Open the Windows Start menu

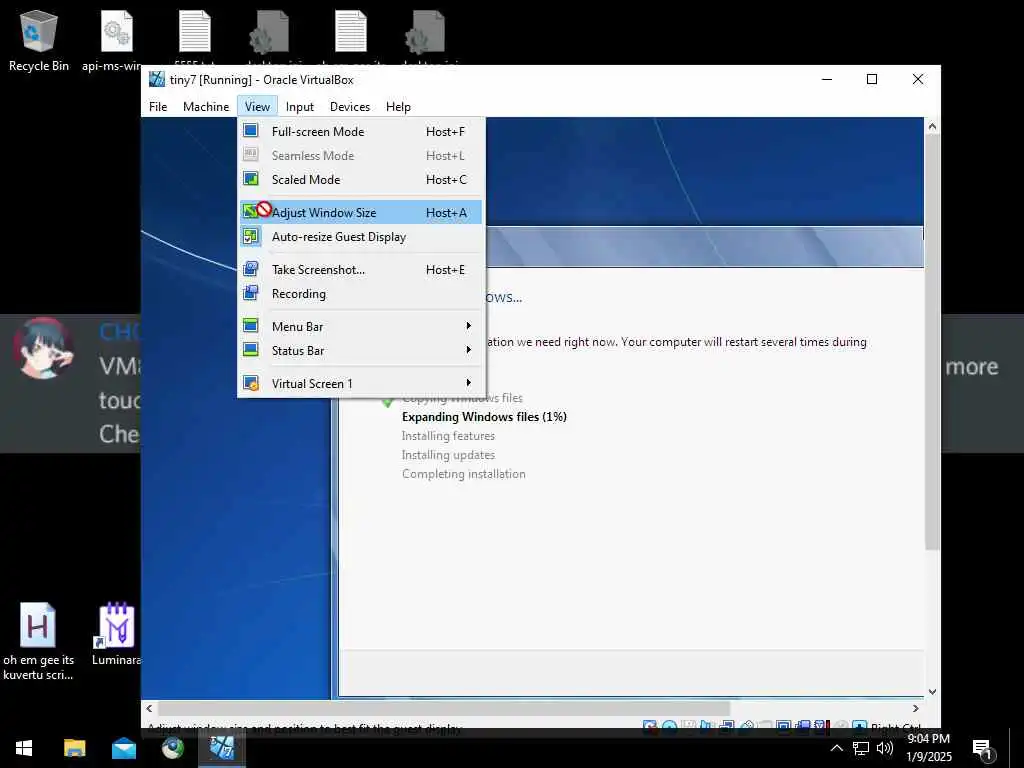click(24, 748)
